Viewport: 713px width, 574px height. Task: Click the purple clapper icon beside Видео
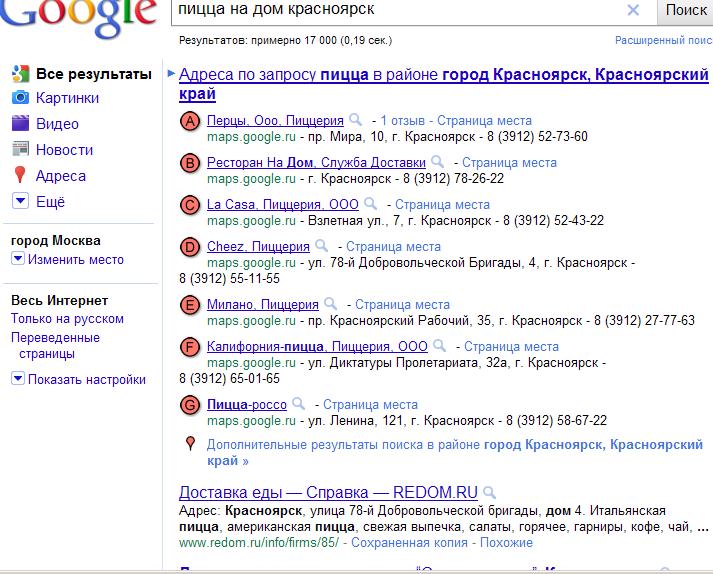[20, 123]
